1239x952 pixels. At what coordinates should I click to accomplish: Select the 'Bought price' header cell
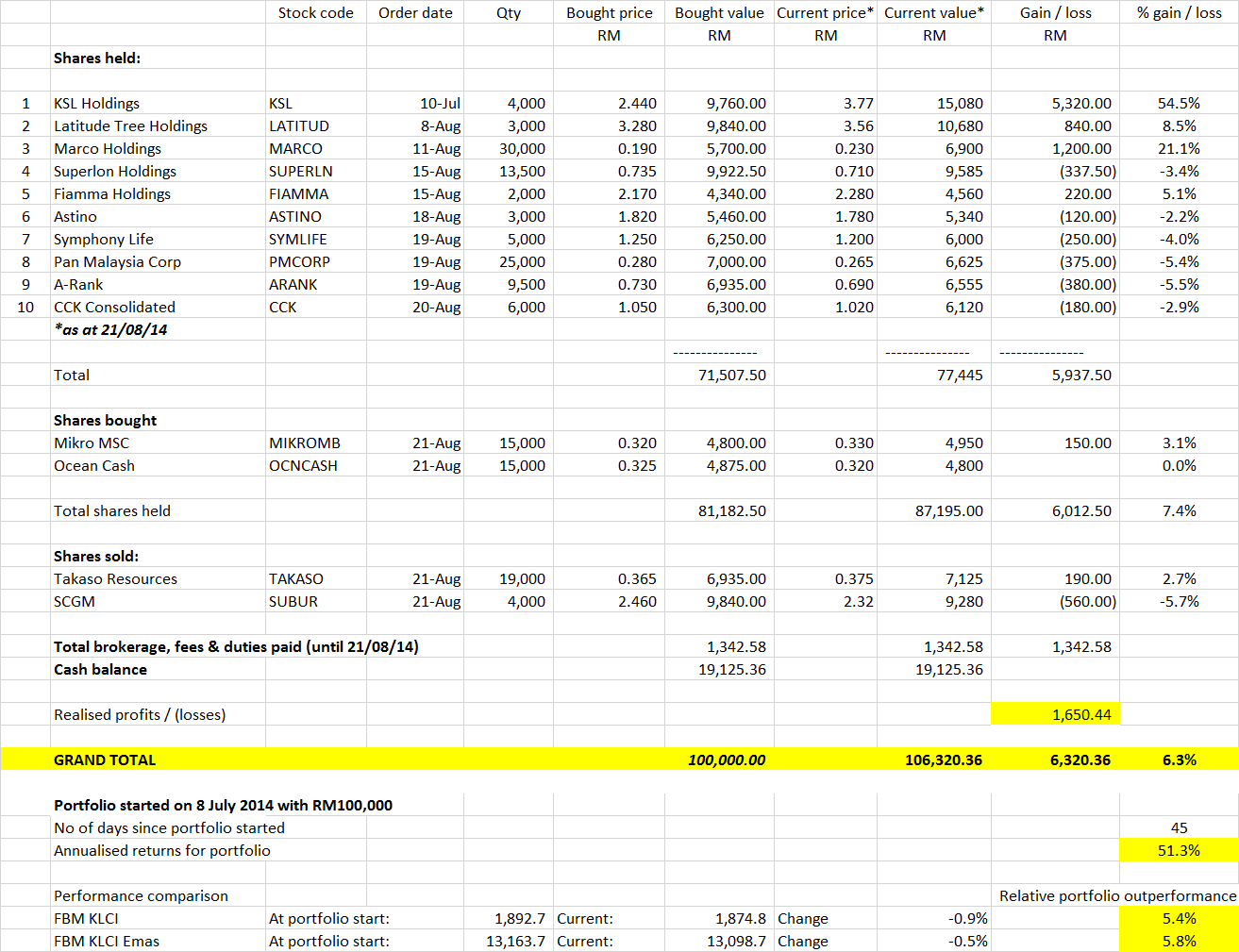(x=609, y=12)
